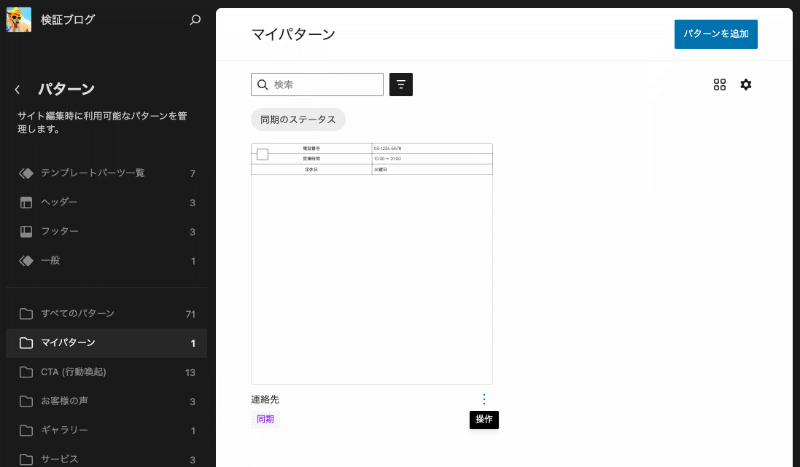The image size is (800, 467).
Task: Select the マイパターン category
Action: [106, 343]
